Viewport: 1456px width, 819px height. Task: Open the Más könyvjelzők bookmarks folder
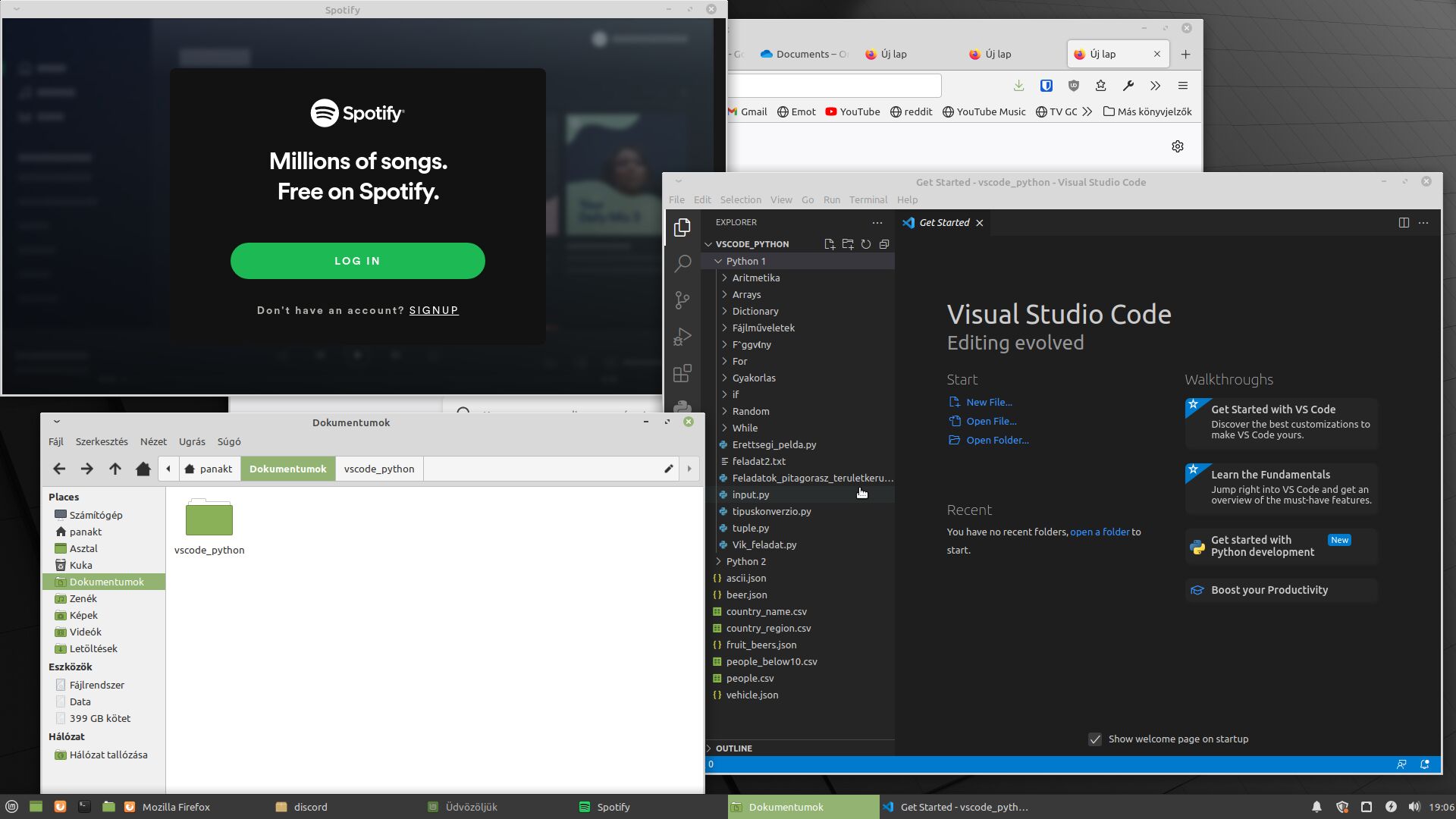tap(1147, 111)
